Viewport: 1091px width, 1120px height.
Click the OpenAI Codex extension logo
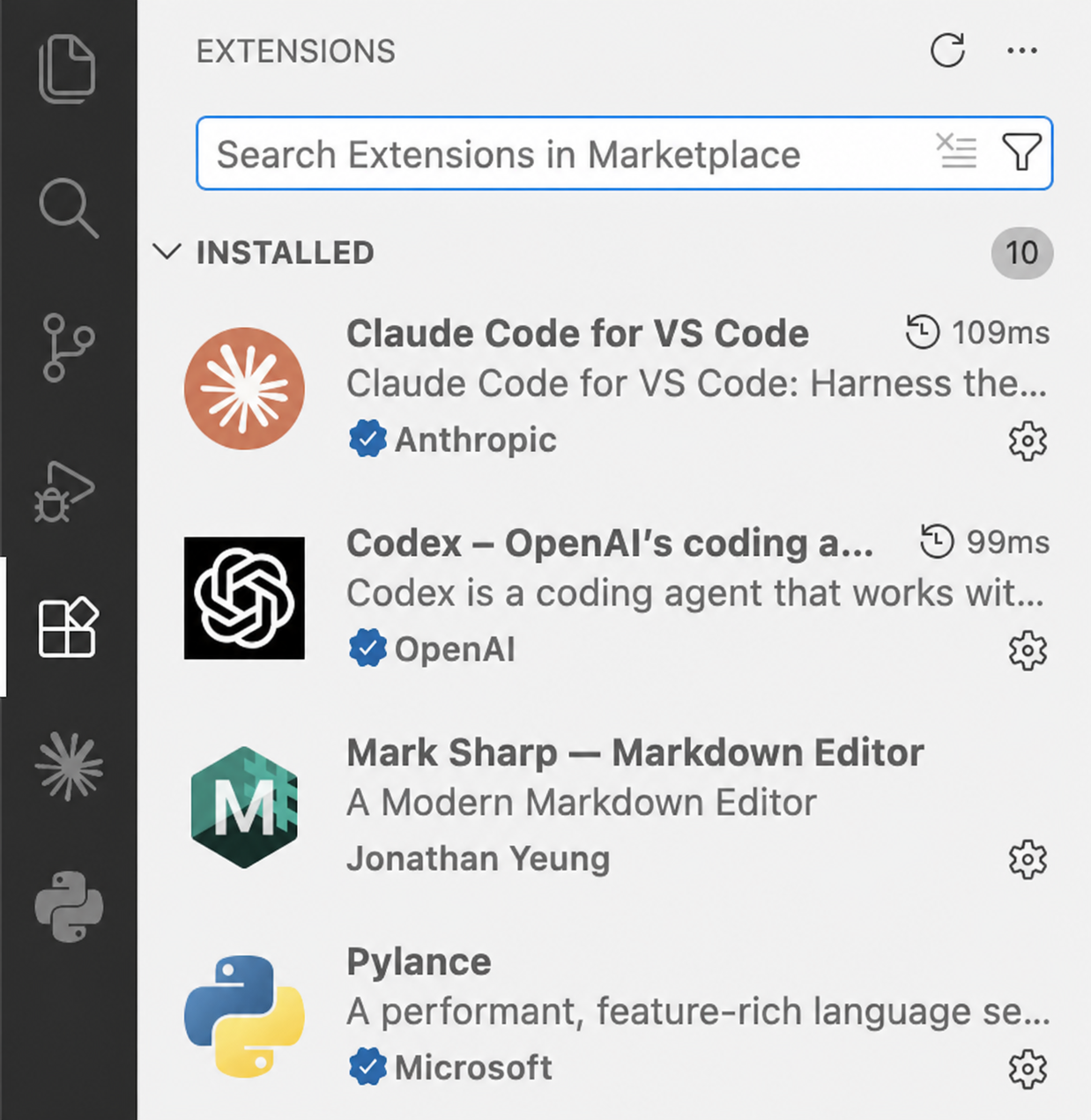pos(244,597)
